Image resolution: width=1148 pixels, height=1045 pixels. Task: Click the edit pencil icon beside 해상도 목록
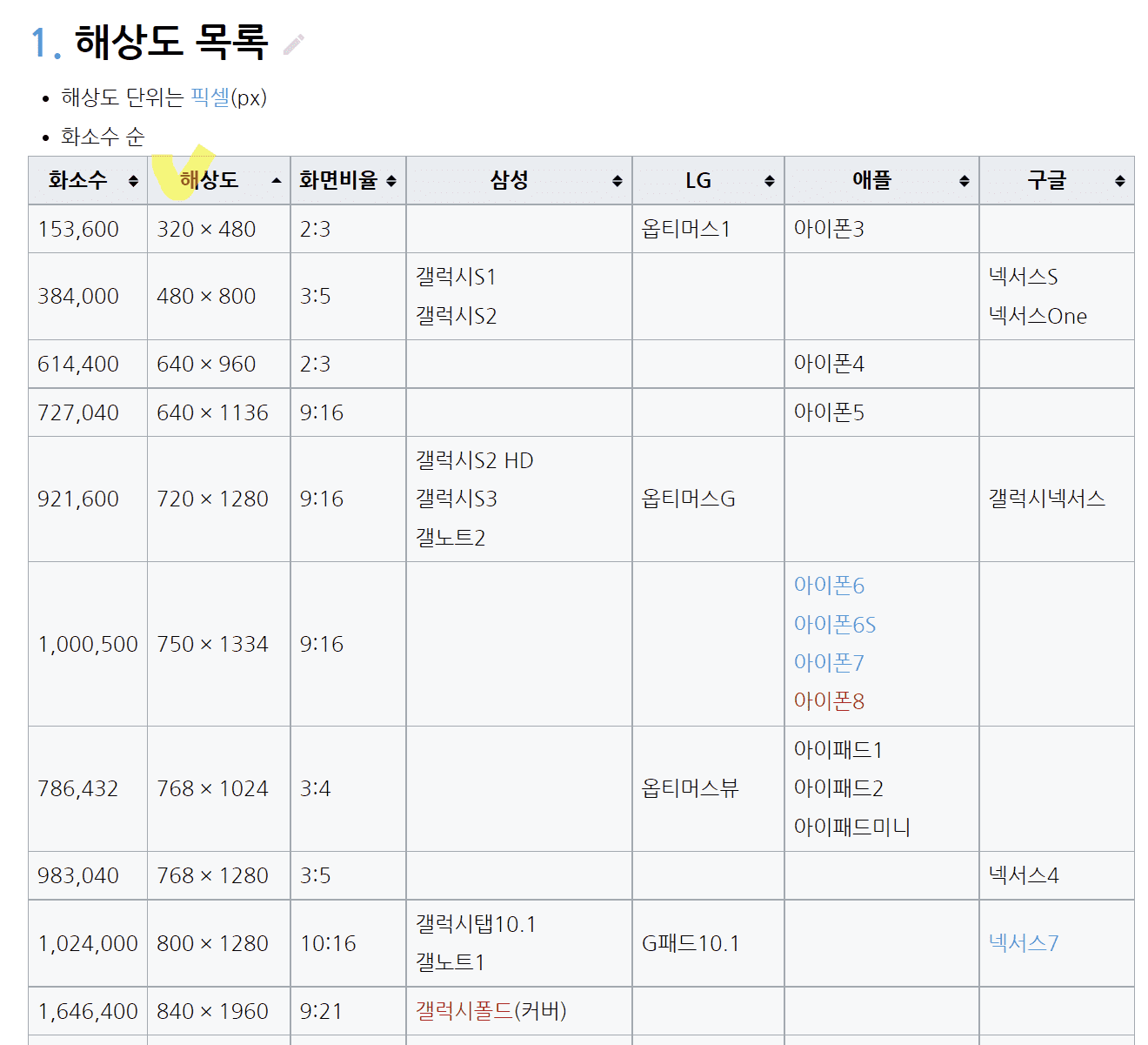pos(294,44)
